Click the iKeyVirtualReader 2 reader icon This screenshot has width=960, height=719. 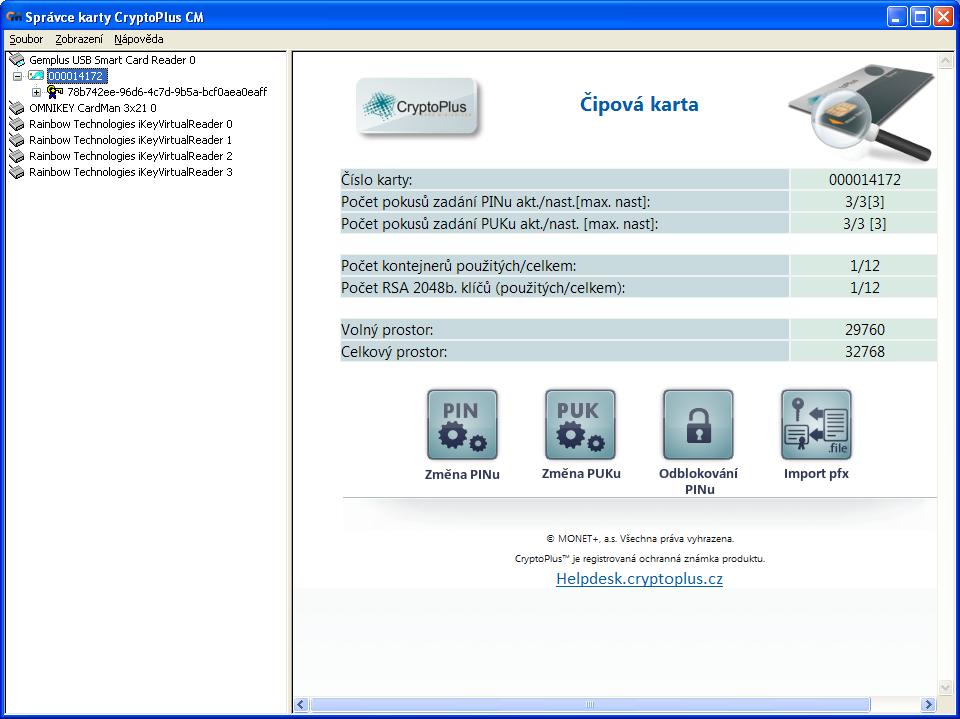pyautogui.click(x=17, y=156)
